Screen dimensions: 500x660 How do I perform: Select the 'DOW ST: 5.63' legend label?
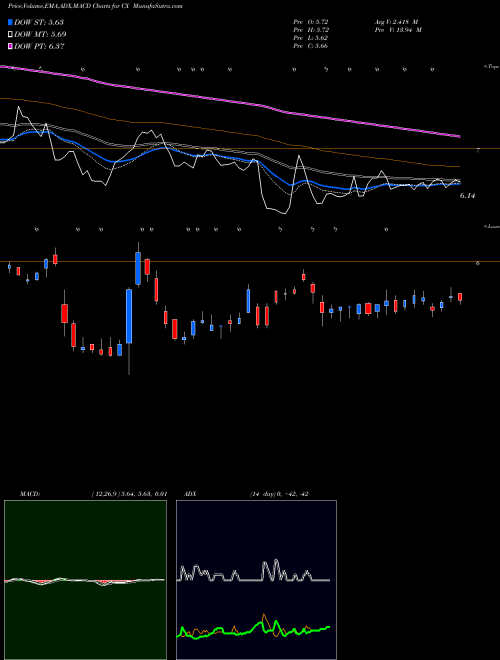click(x=39, y=22)
